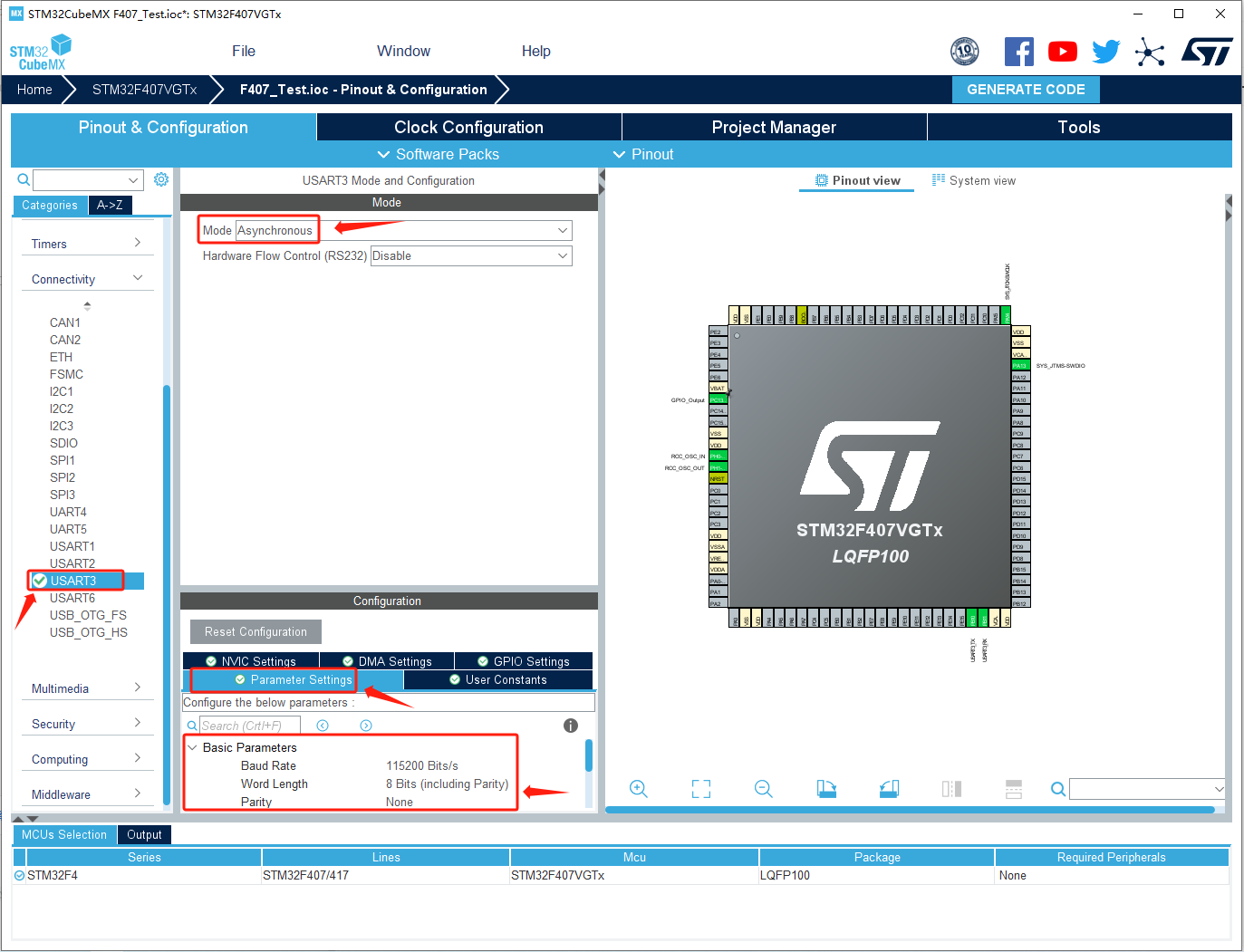
Task: Click the best-fit view icon below the chip
Action: [x=700, y=789]
